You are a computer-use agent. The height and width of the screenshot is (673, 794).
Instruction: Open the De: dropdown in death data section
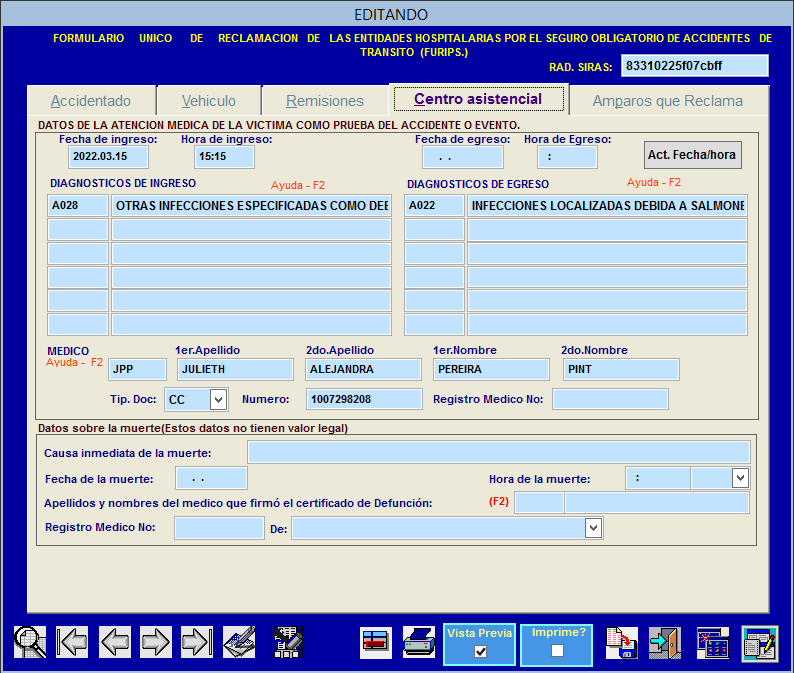click(x=593, y=528)
